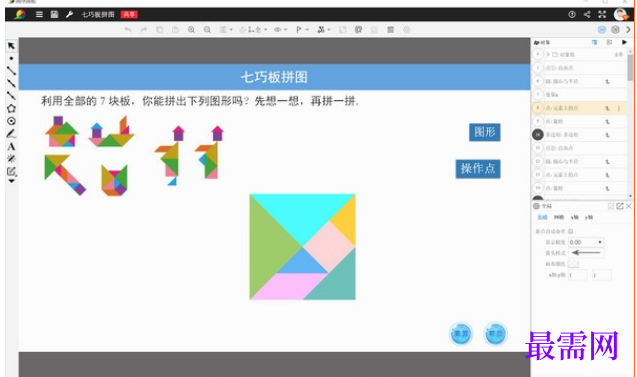Switch to the x-axis properties tab
Viewport: 637px width, 377px height.
[x=574, y=217]
